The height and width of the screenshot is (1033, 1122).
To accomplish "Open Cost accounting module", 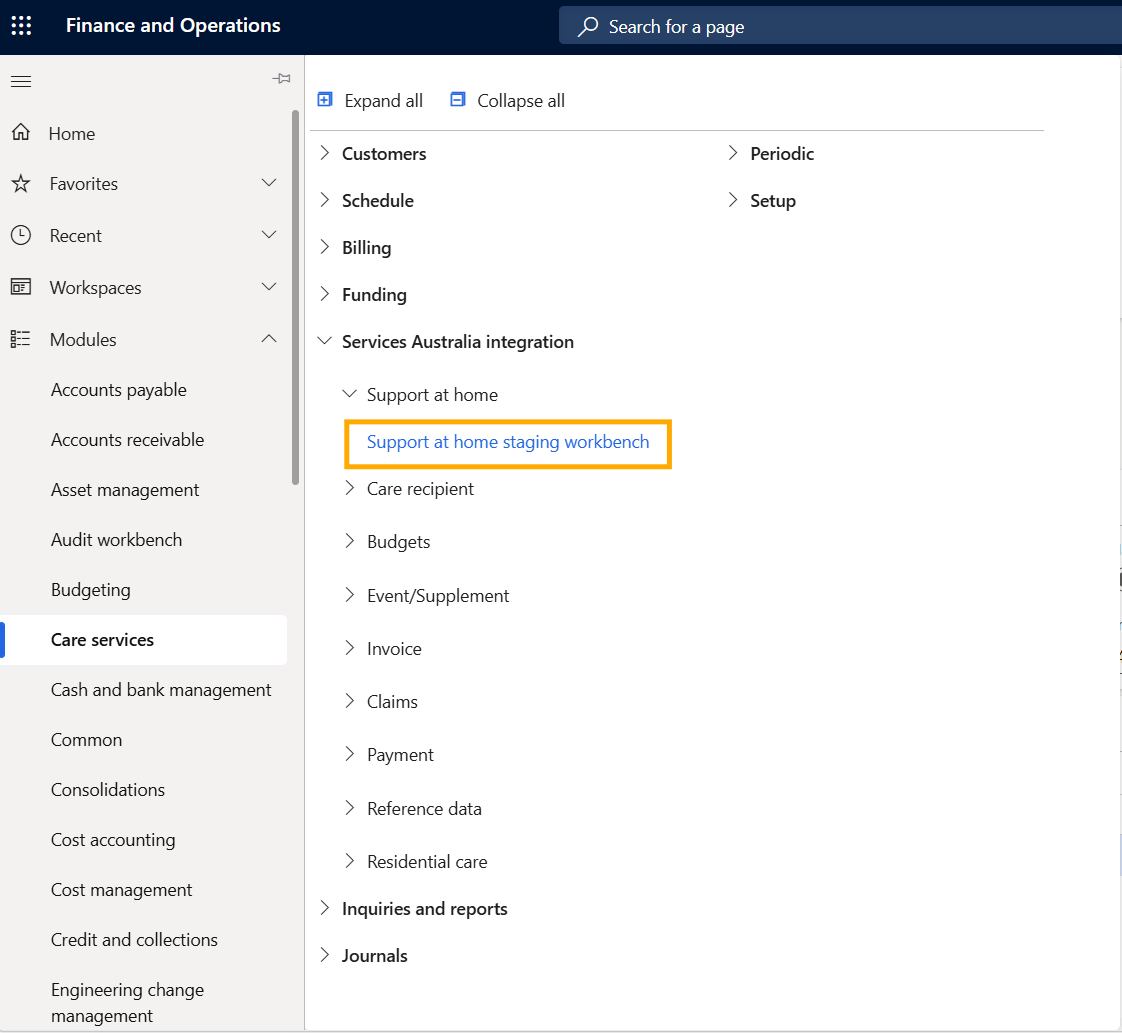I will [113, 840].
